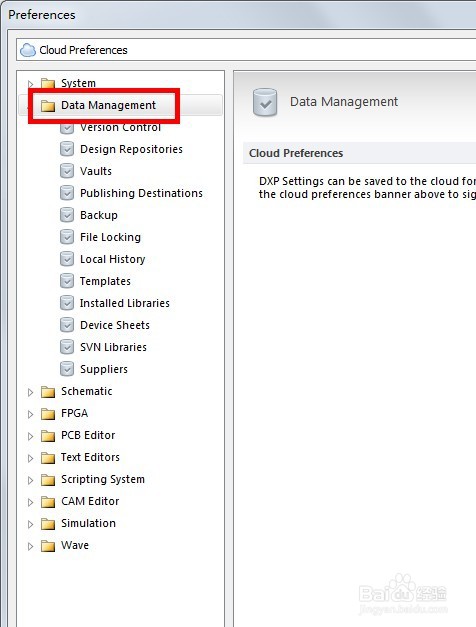
Task: Expand the Wave folder arrow
Action: [30, 546]
